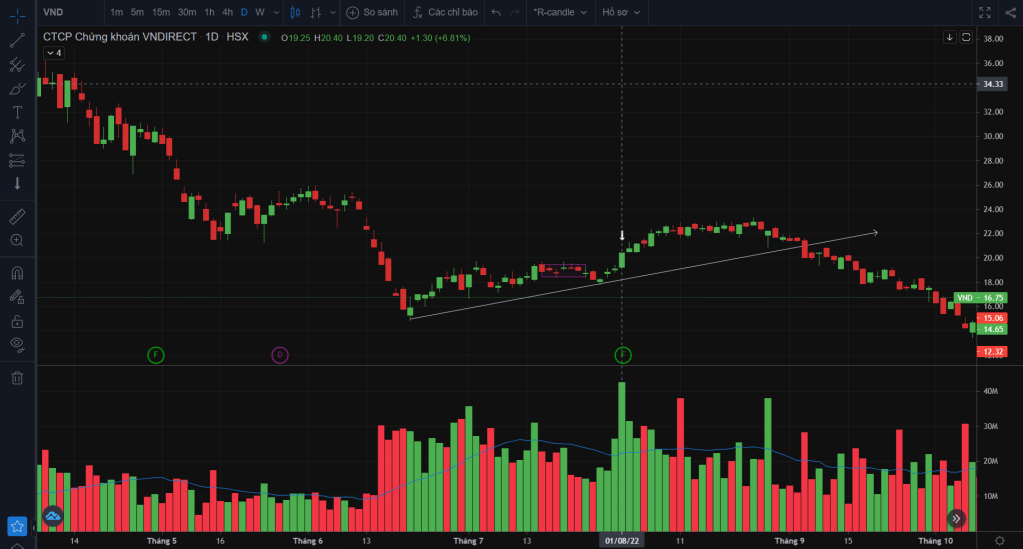Toggle magnet mode for drawings
Image resolution: width=1023 pixels, height=549 pixels.
[x=17, y=273]
